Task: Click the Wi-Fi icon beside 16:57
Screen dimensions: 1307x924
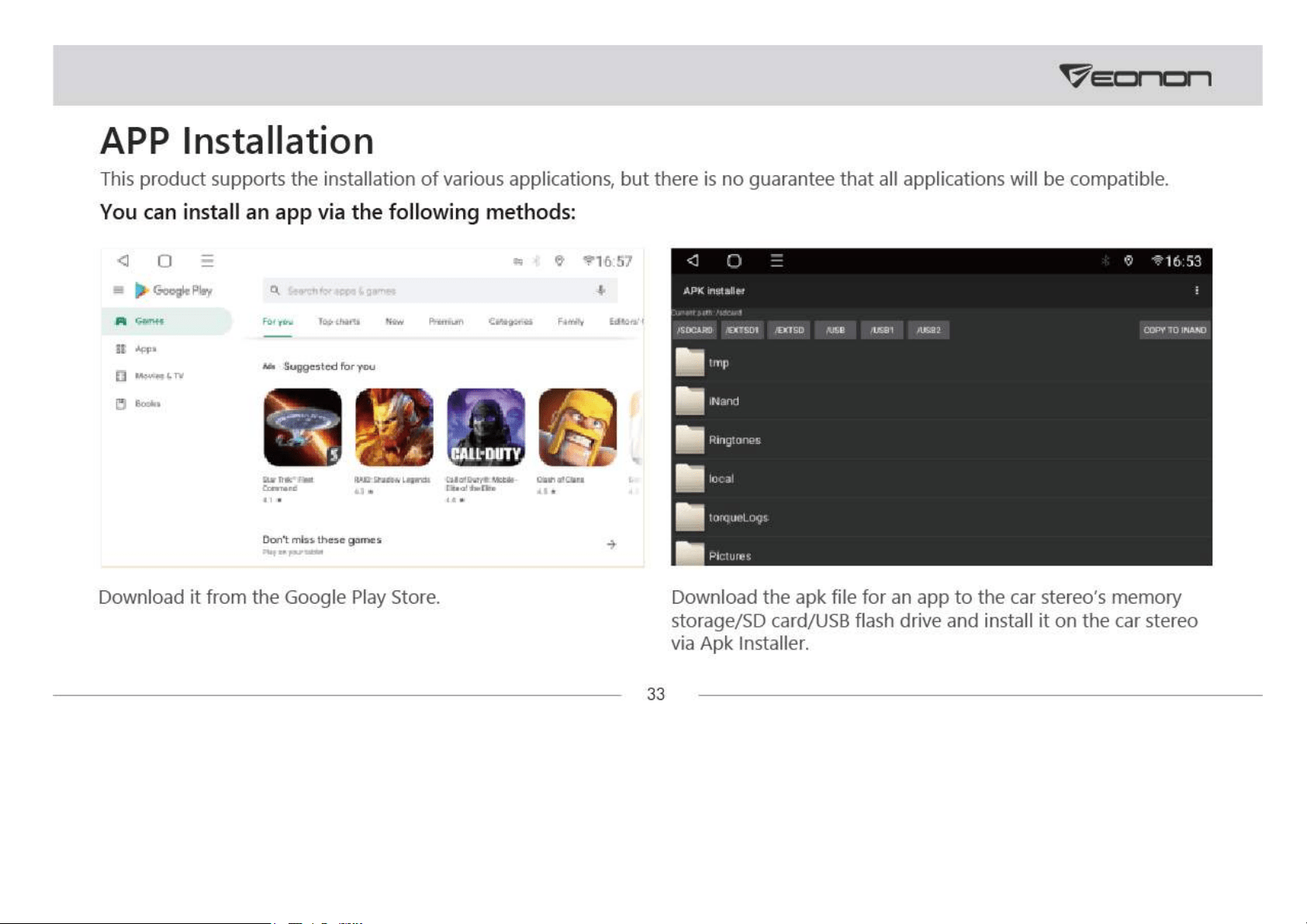Action: click(589, 261)
